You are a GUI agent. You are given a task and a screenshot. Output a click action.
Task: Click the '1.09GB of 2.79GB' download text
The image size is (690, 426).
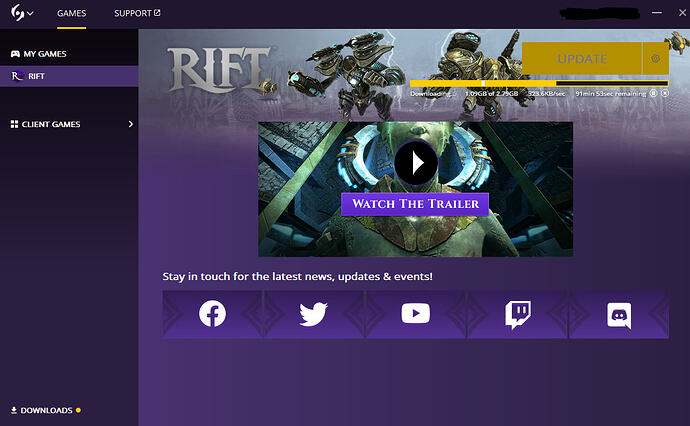[x=492, y=94]
